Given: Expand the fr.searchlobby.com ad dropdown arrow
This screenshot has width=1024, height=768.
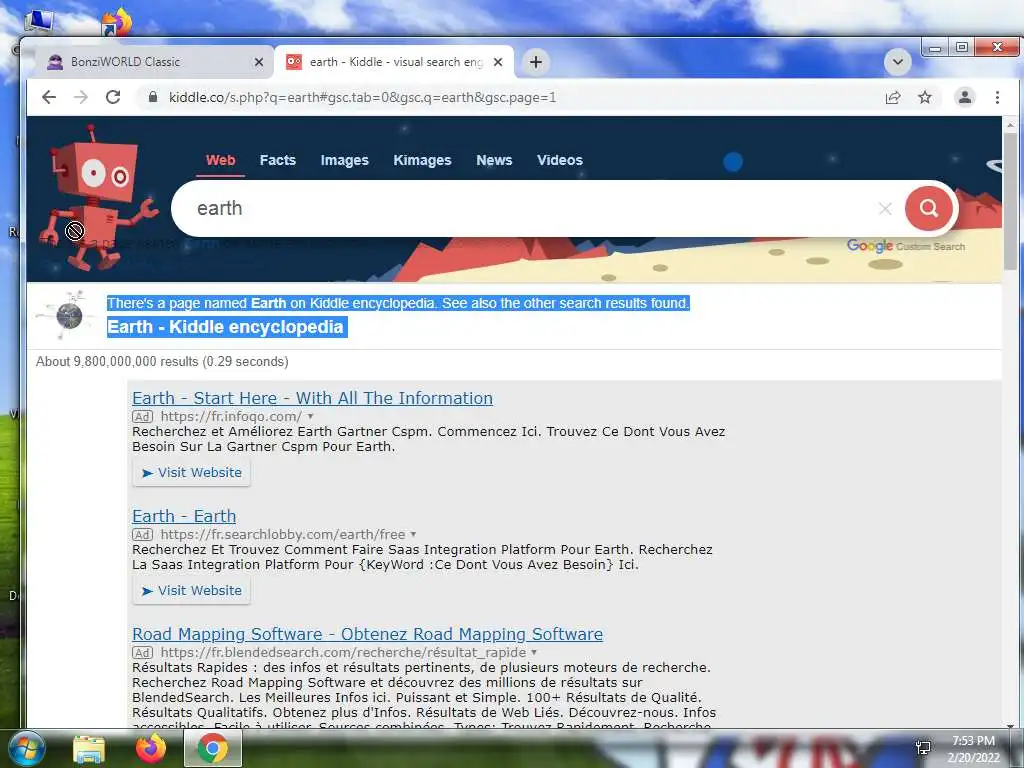Looking at the screenshot, I should 413,535.
